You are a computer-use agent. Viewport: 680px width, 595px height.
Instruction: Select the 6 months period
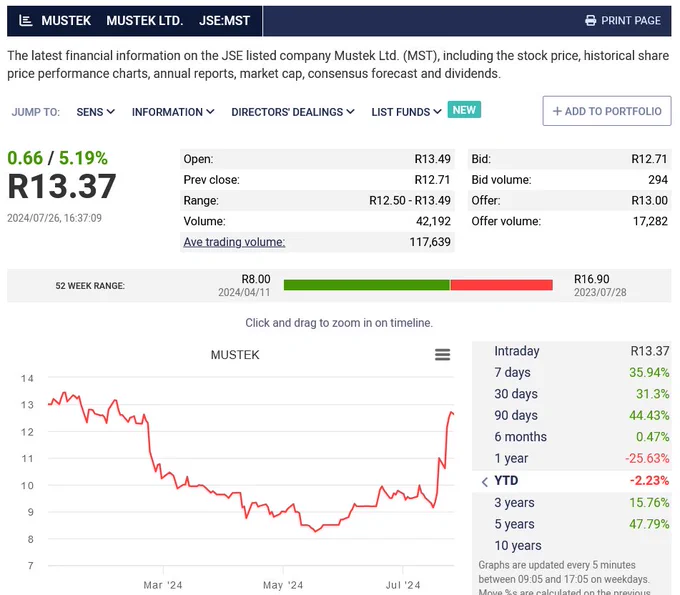point(572,437)
